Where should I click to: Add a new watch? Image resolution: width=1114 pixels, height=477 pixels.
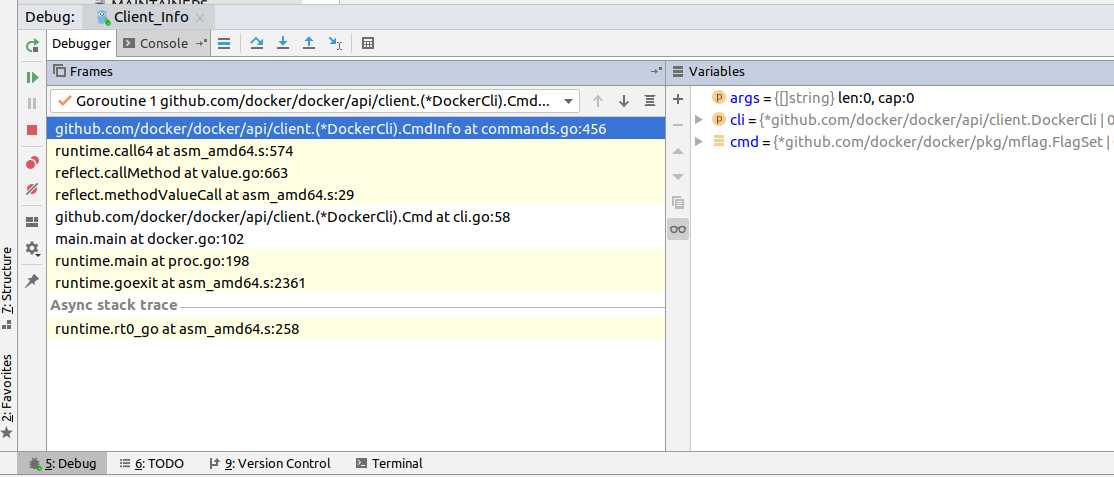678,100
